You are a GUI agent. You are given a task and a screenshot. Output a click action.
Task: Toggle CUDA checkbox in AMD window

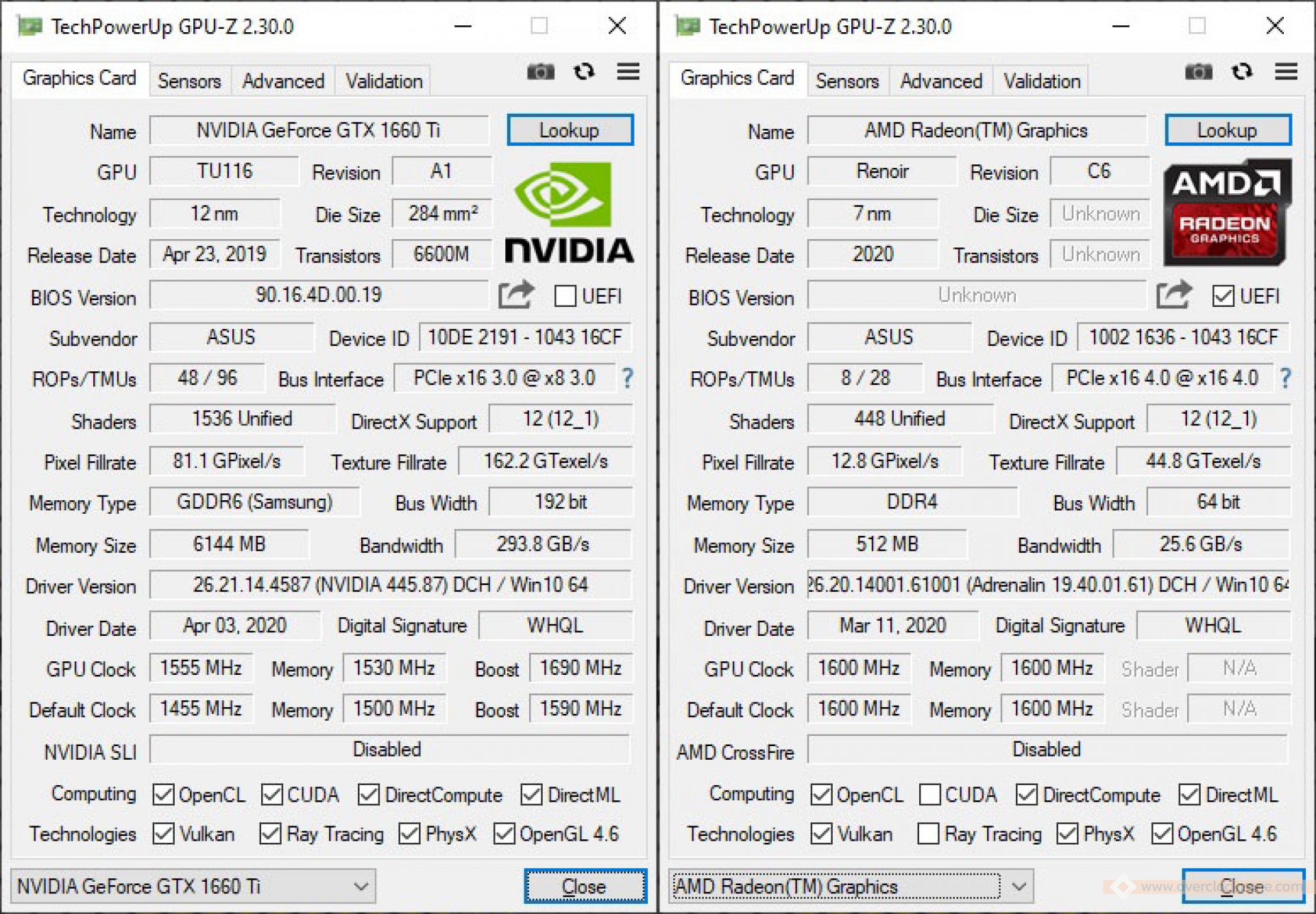click(x=930, y=795)
